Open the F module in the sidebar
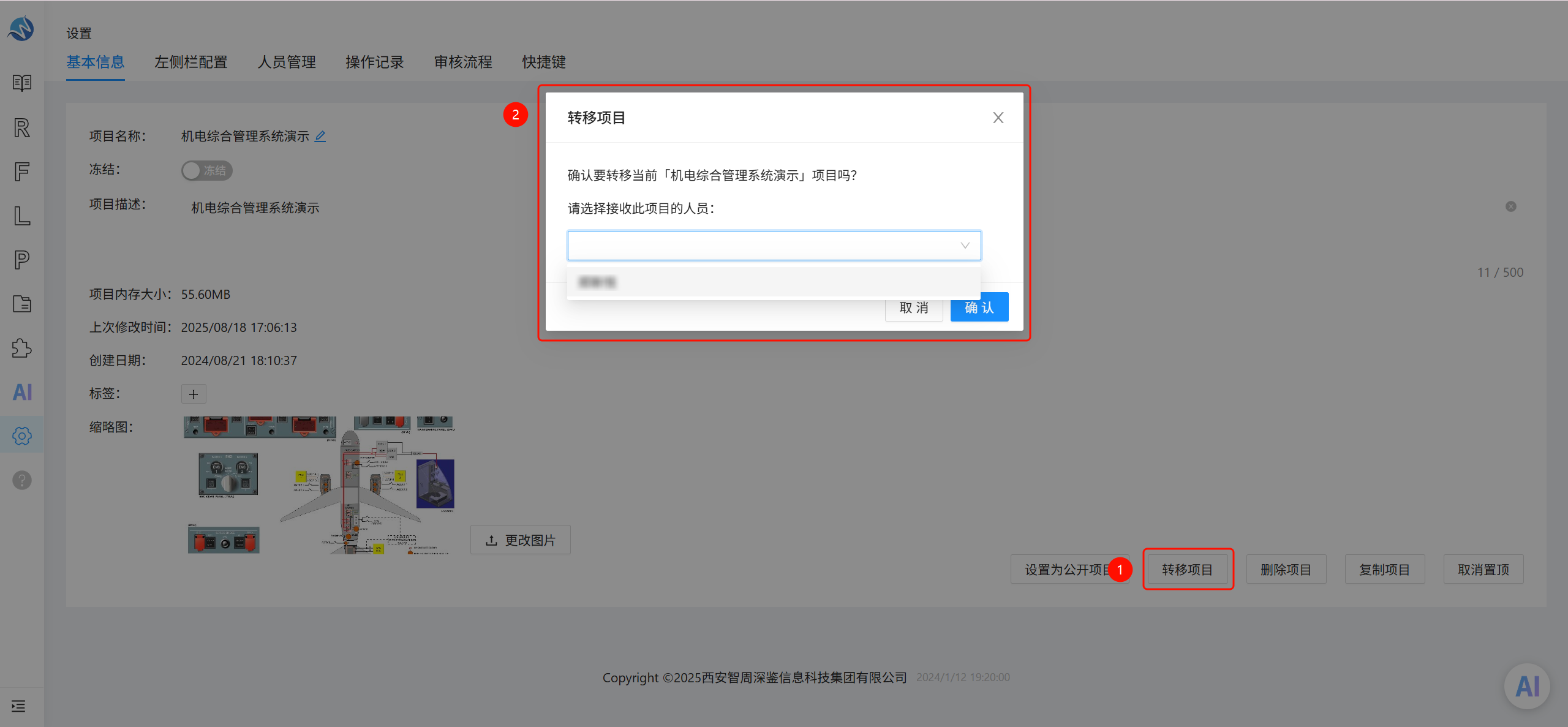 [x=22, y=171]
